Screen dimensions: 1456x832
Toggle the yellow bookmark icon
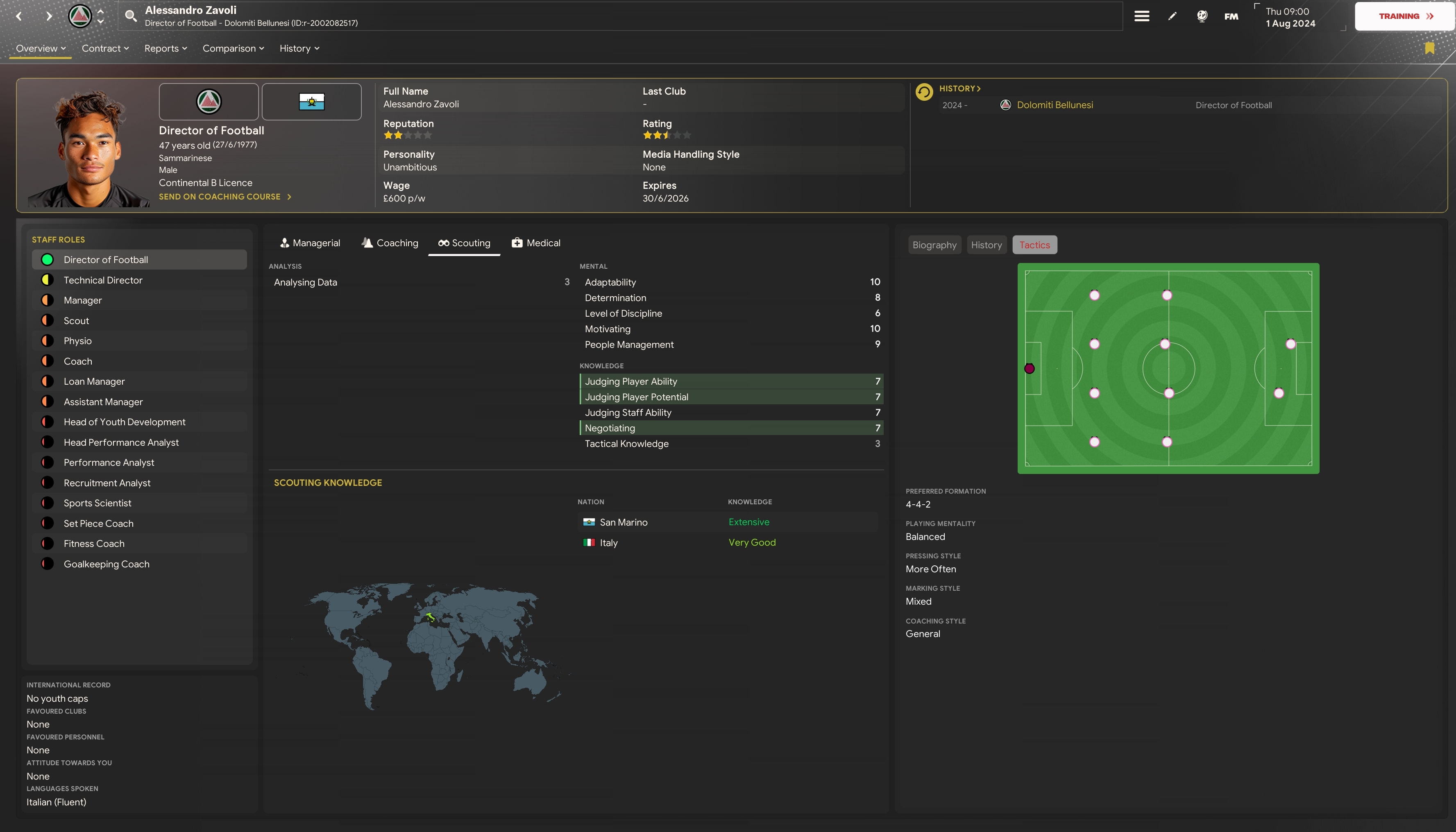pos(1429,48)
